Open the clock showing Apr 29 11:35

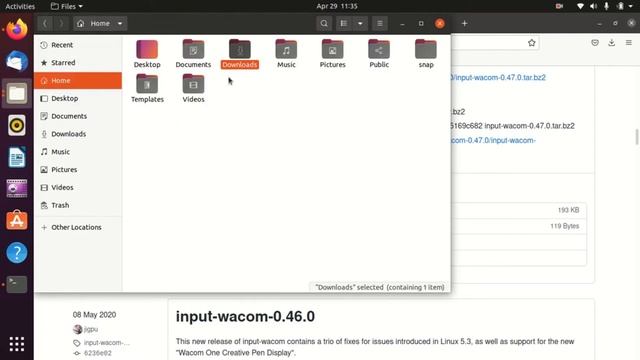[337, 6]
